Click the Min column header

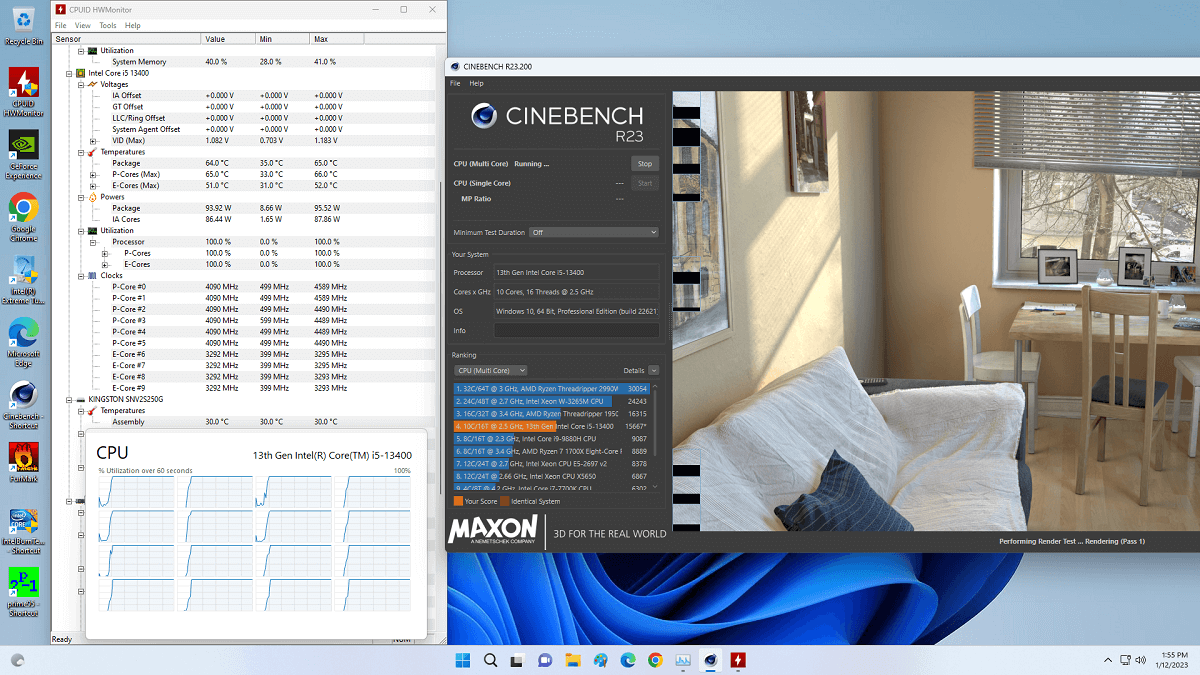[x=282, y=39]
